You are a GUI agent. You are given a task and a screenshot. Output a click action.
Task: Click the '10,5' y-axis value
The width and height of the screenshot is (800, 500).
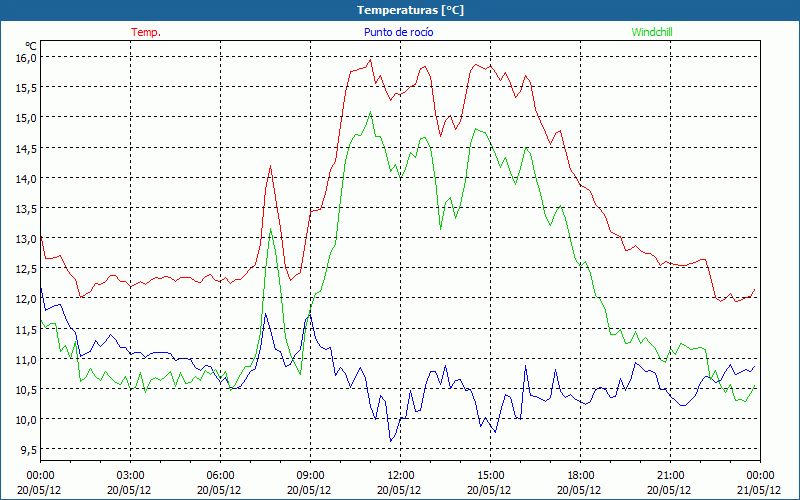26,389
